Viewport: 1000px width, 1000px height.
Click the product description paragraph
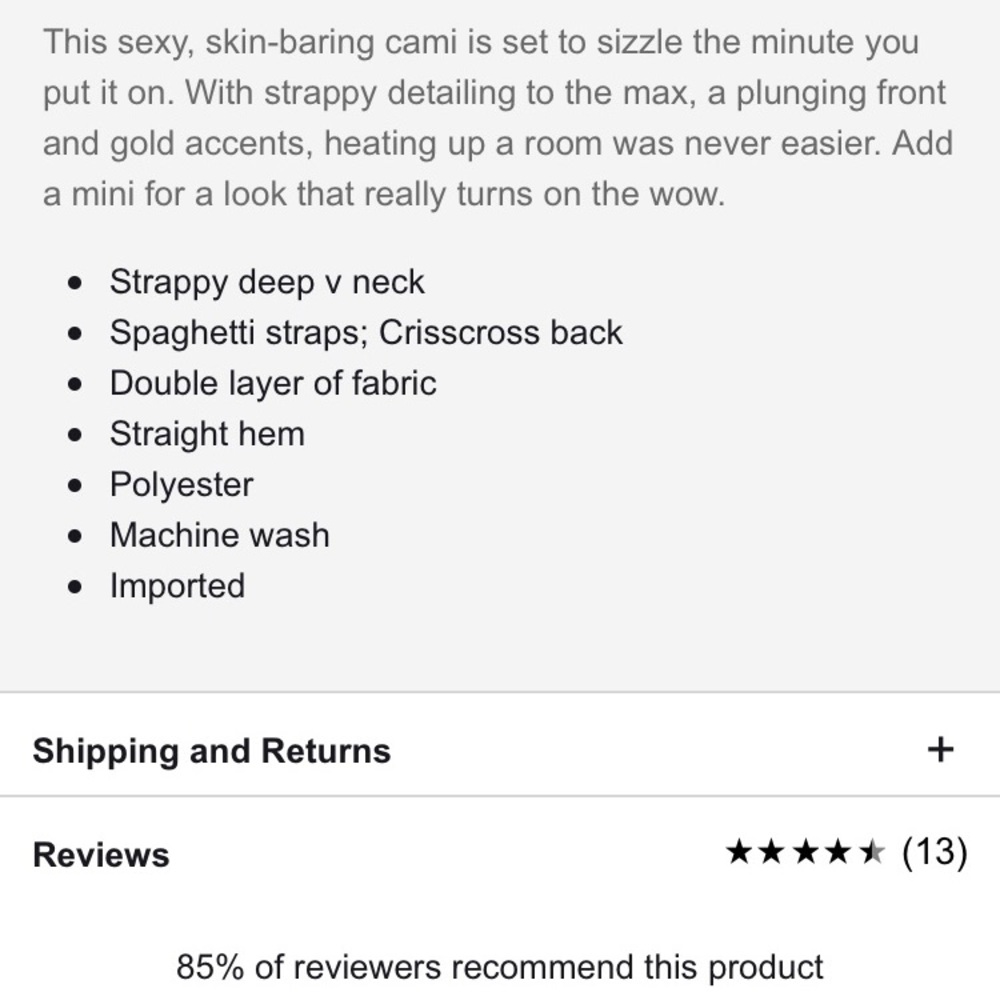497,118
